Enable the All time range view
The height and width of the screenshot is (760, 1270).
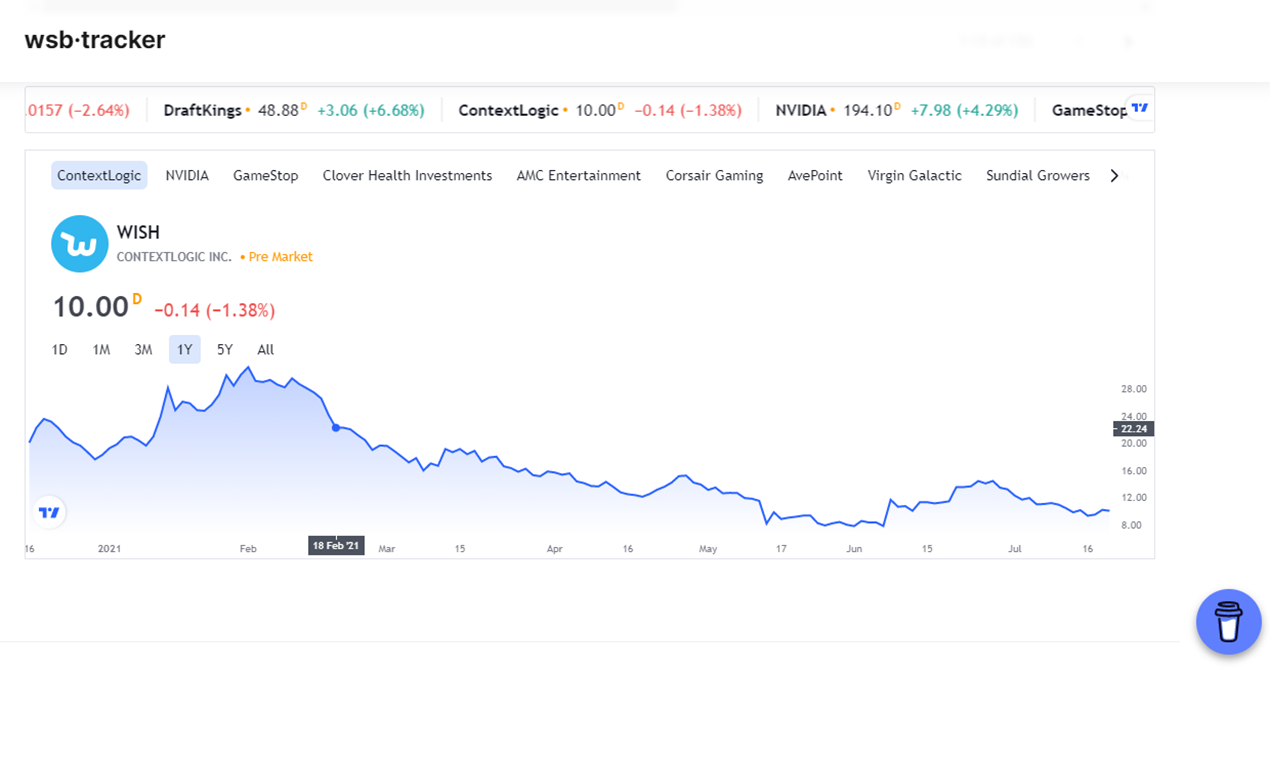pyautogui.click(x=265, y=349)
